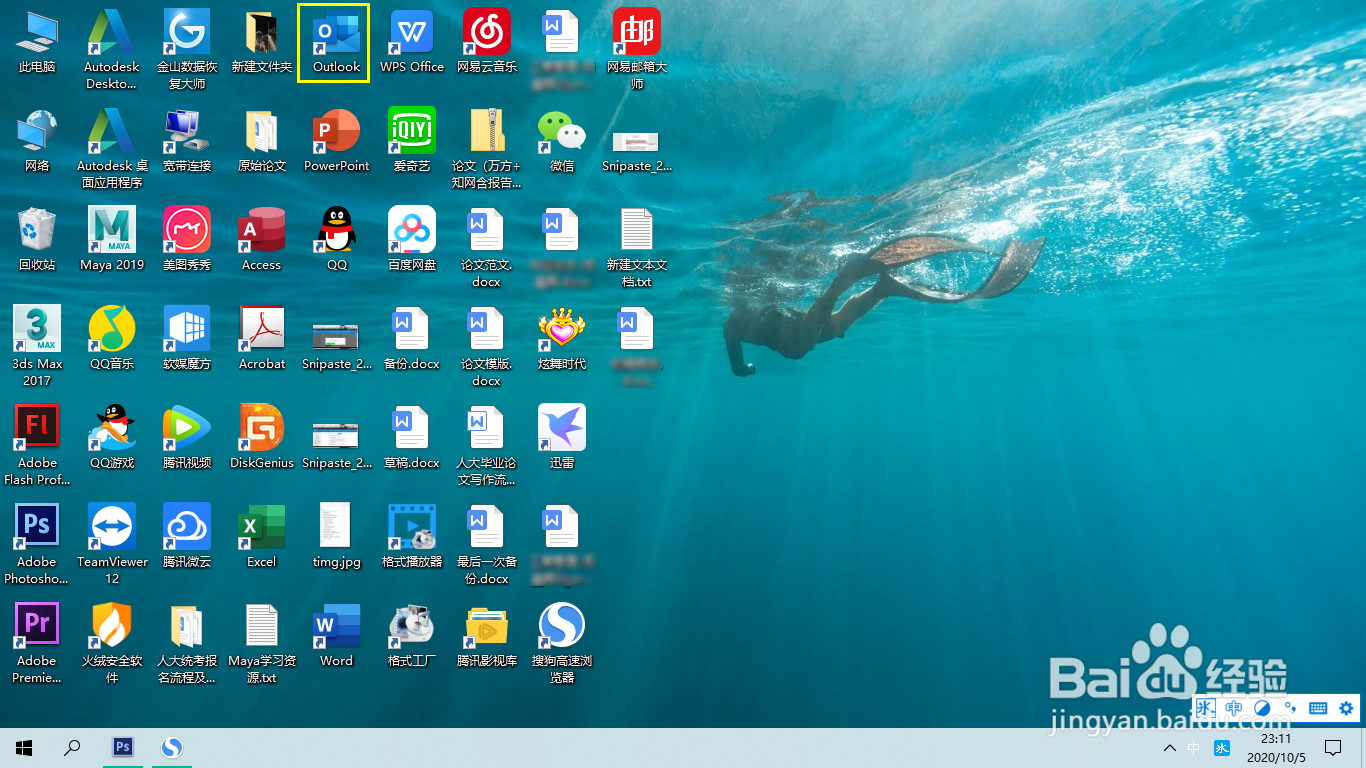
Task: Toggle punctuation mode in IME bar
Action: (1290, 708)
